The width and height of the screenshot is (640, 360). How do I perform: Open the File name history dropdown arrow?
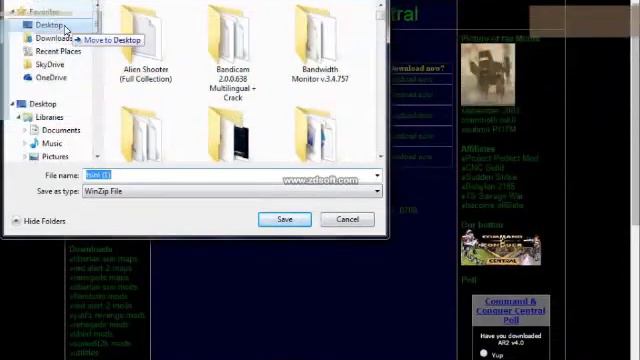[x=377, y=175]
